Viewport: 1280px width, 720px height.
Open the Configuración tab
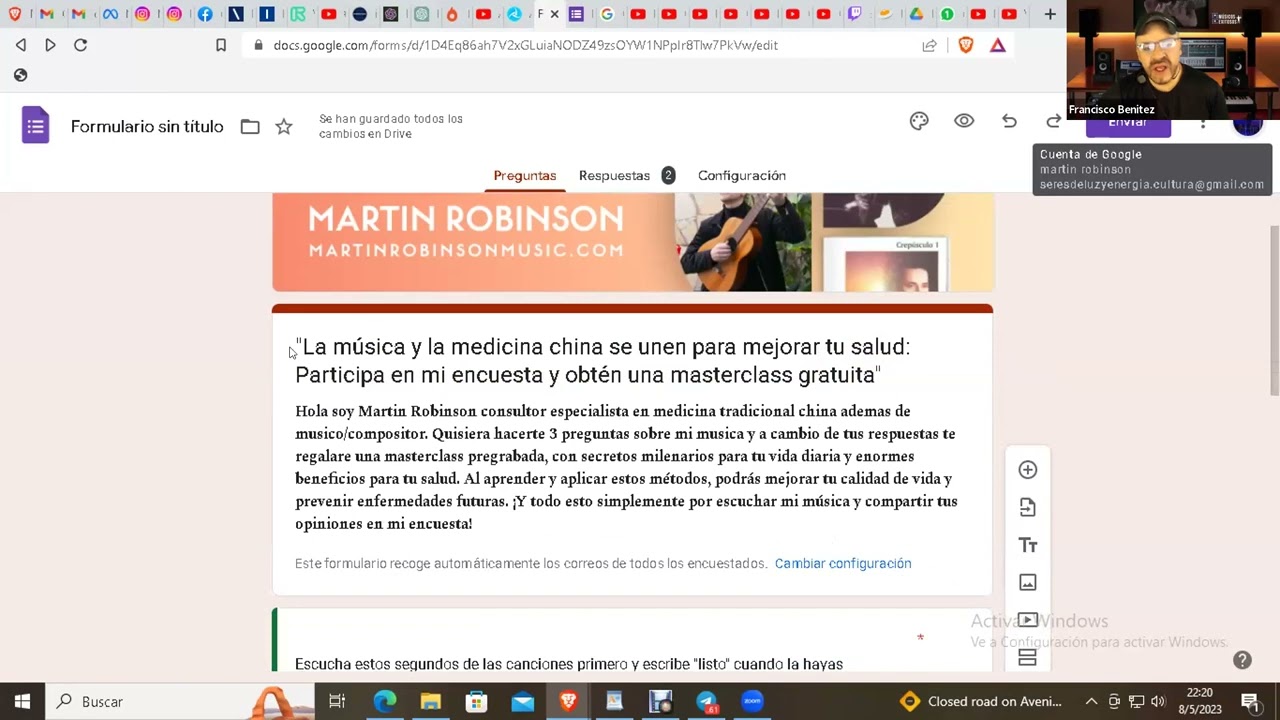pyautogui.click(x=741, y=176)
